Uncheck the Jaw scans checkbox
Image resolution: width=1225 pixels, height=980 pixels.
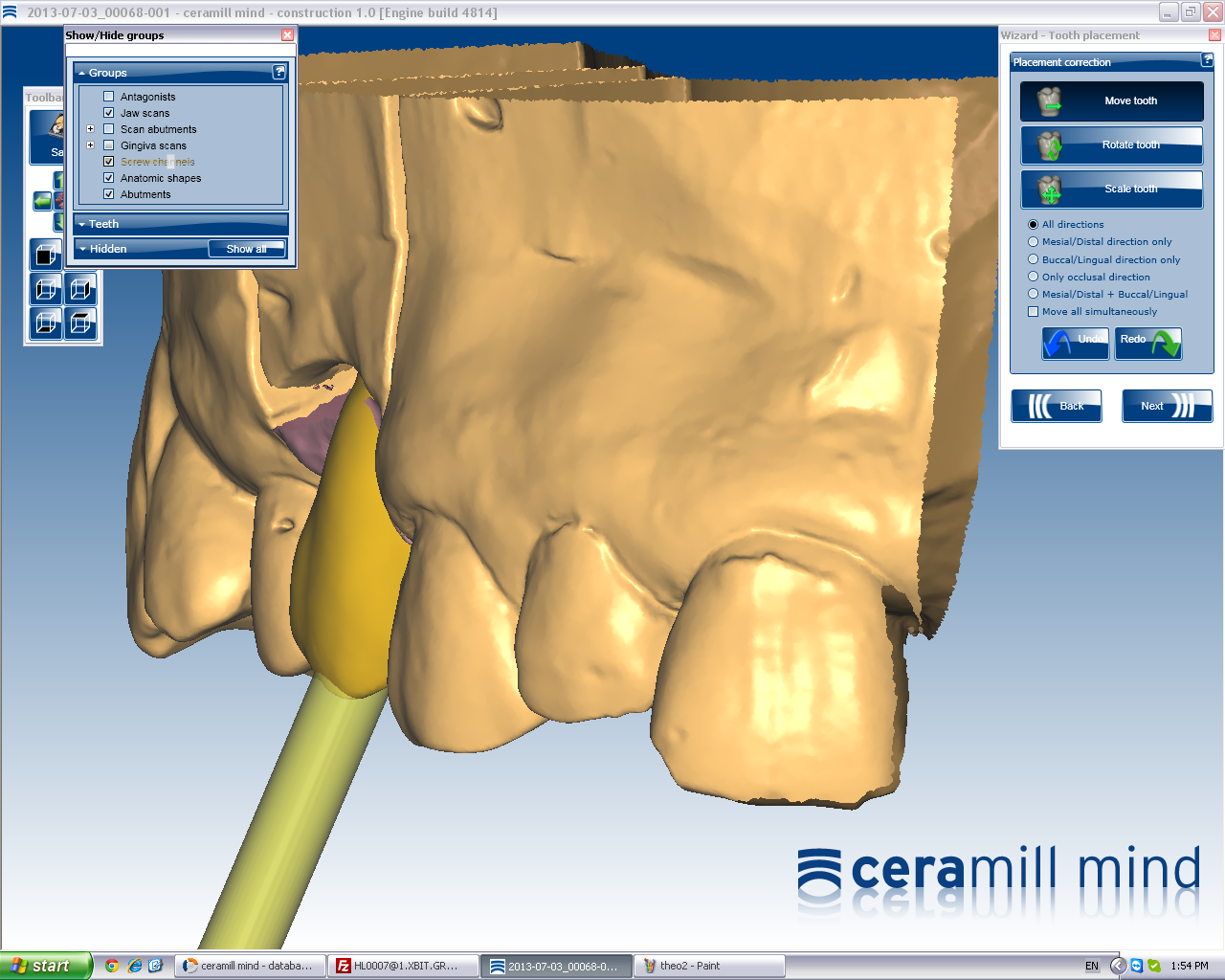tap(109, 113)
